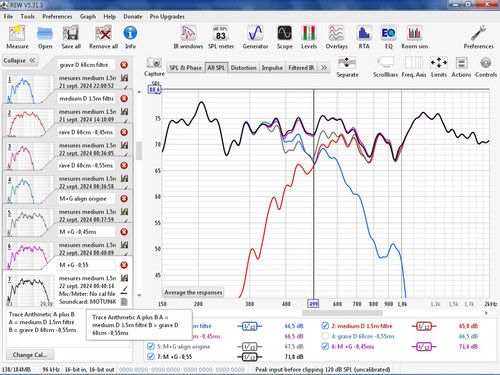The height and width of the screenshot is (375, 500).
Task: Click the black 1/12 smoothing swatch for trace 7
Action: point(250,357)
